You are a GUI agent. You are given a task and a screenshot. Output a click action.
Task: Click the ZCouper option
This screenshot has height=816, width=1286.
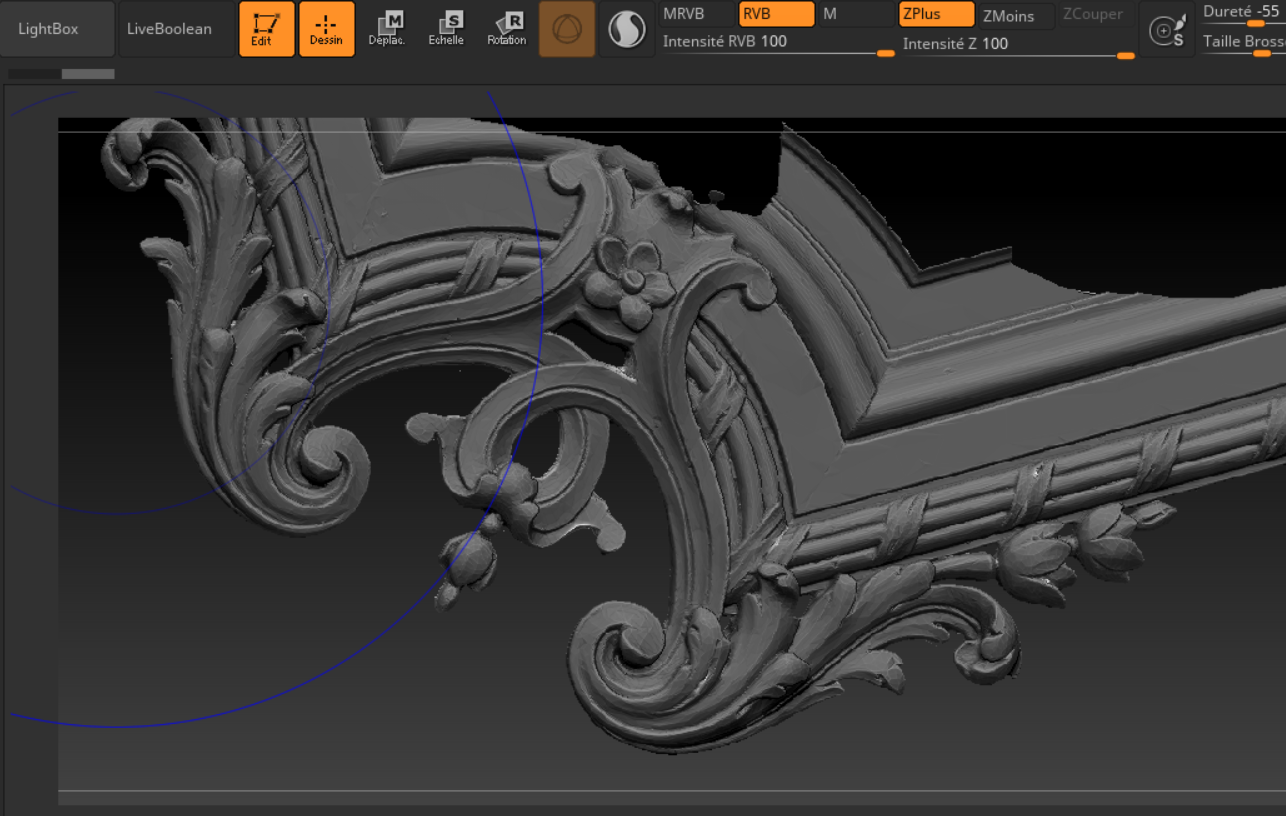1095,14
